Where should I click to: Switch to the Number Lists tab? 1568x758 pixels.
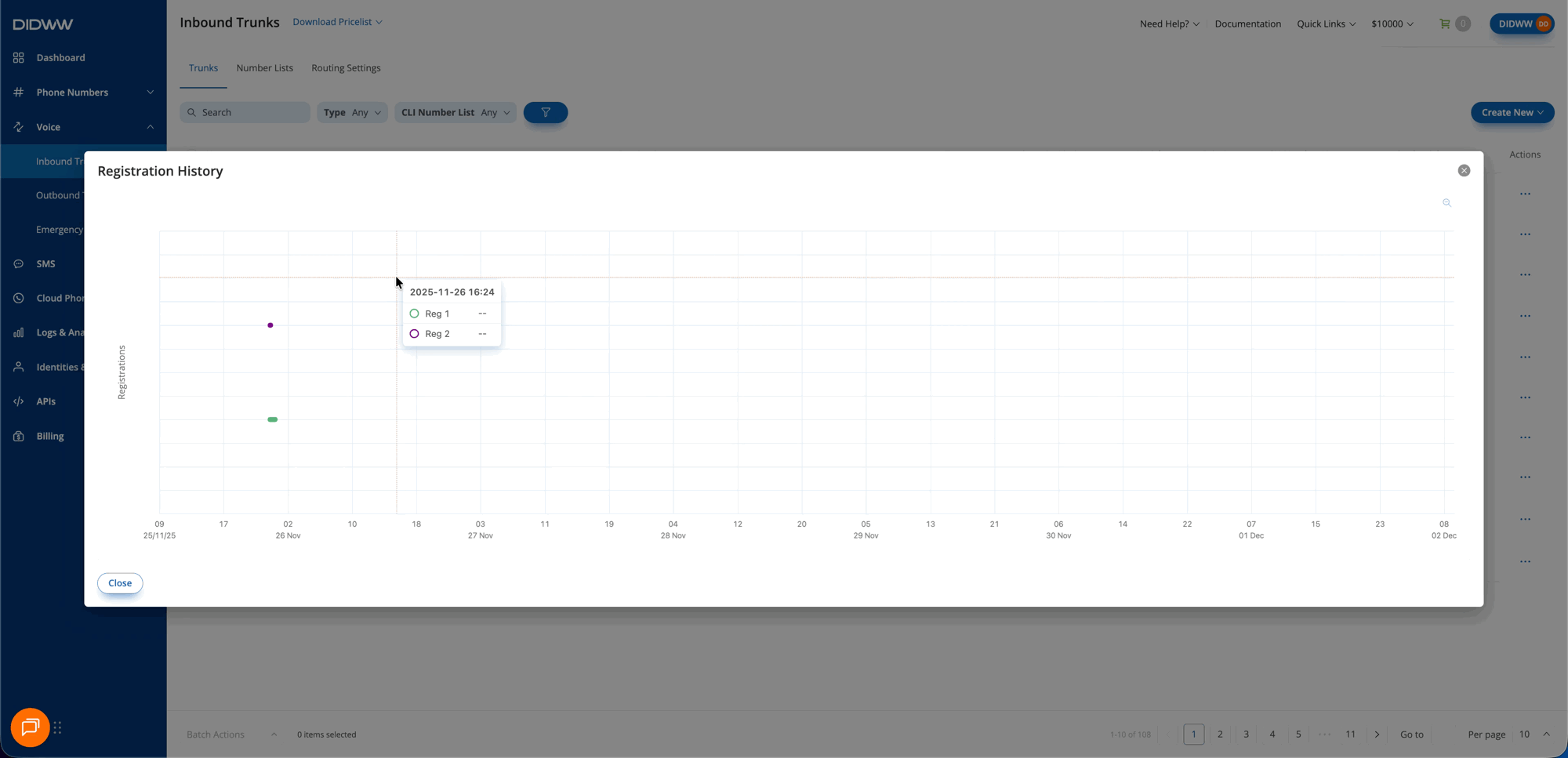264,68
